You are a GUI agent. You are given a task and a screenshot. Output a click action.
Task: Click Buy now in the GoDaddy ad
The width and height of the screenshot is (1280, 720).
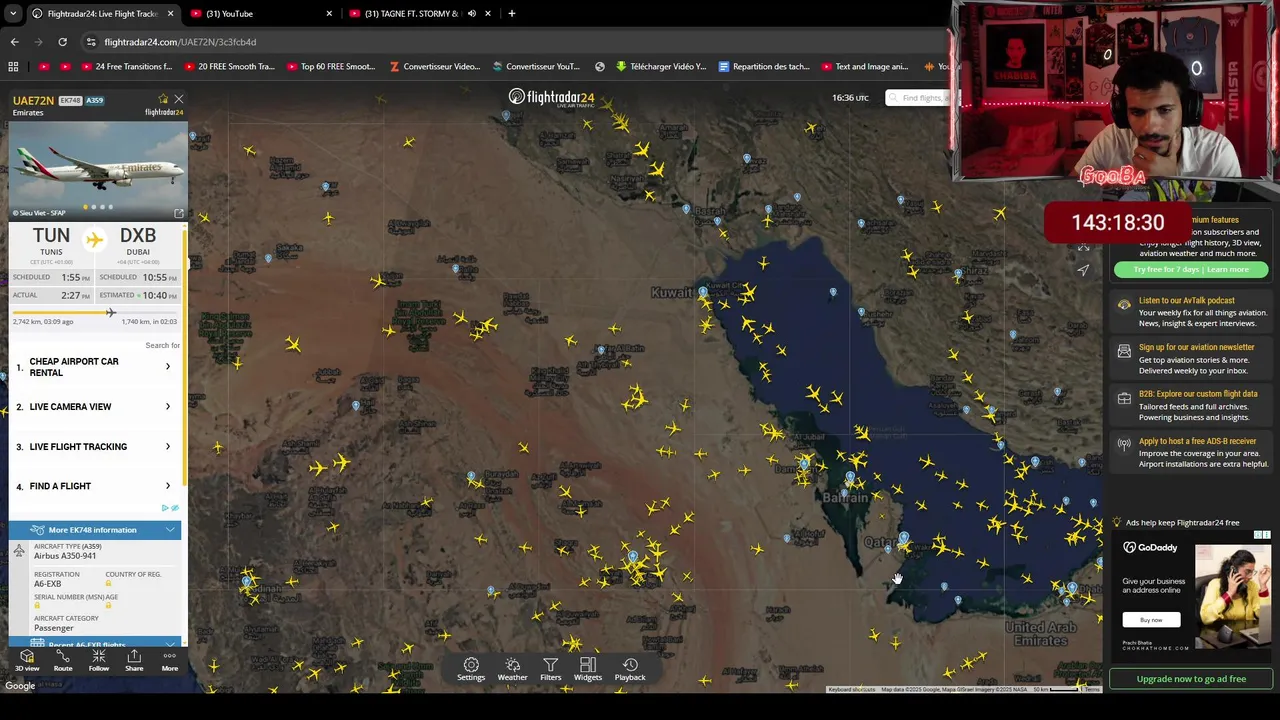pos(1151,620)
